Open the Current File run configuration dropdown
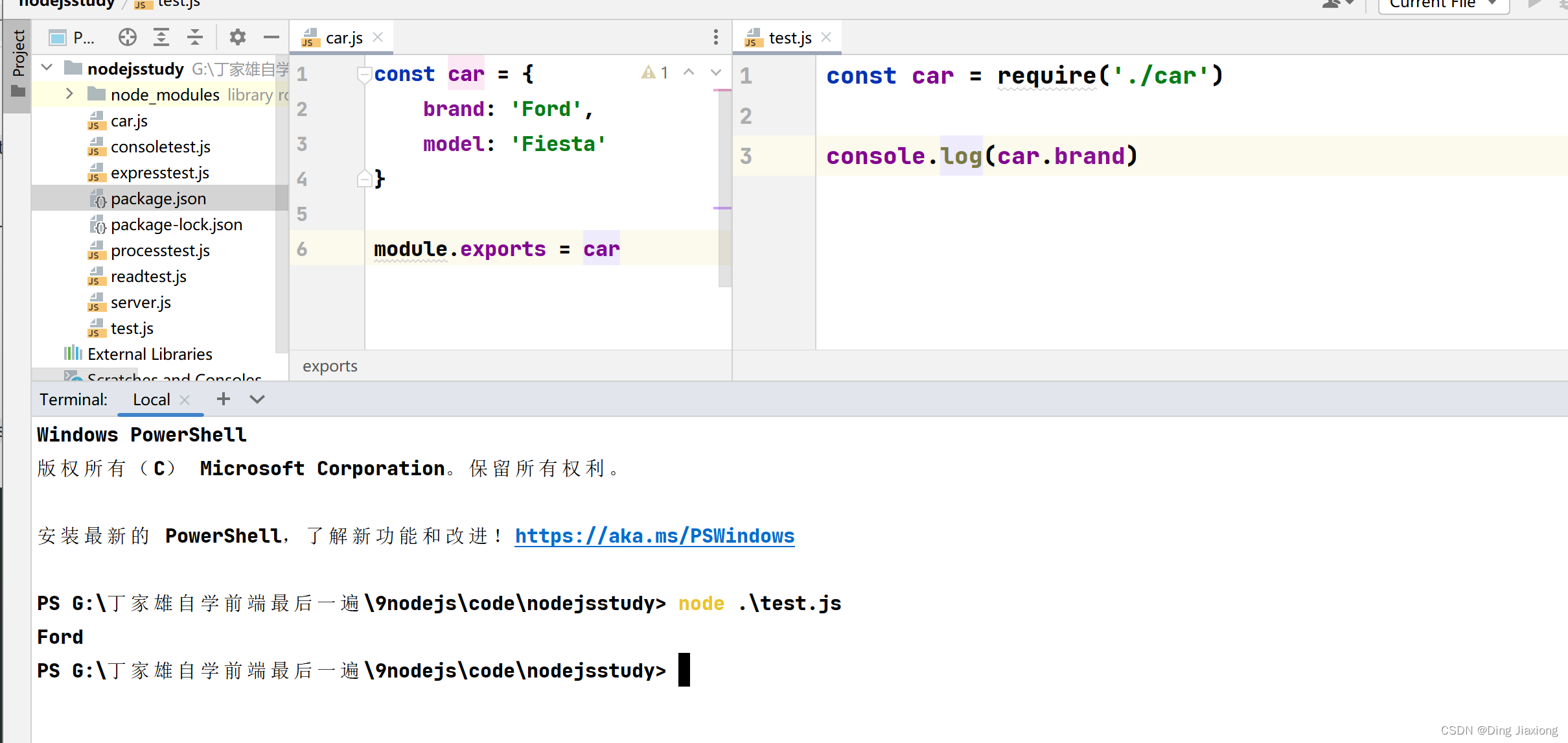 tap(1444, 5)
